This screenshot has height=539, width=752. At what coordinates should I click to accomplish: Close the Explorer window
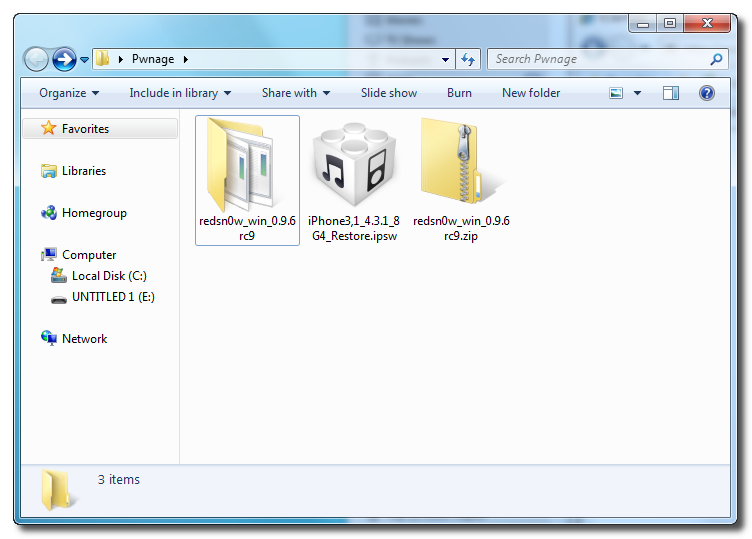(707, 23)
